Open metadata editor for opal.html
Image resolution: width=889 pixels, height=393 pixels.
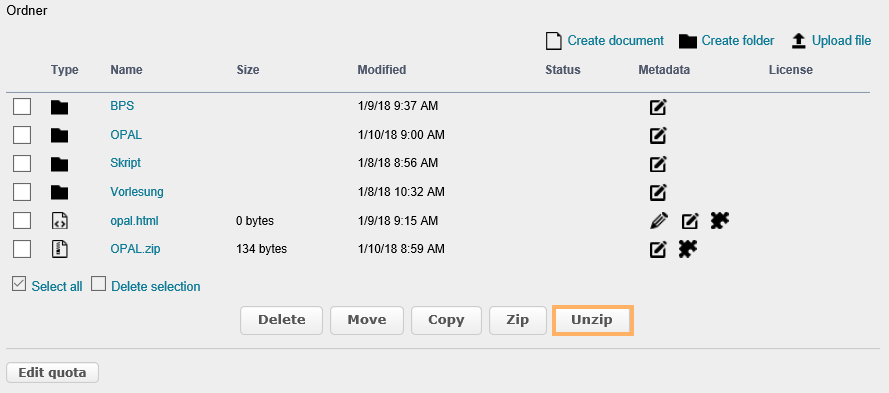pyautogui.click(x=690, y=221)
